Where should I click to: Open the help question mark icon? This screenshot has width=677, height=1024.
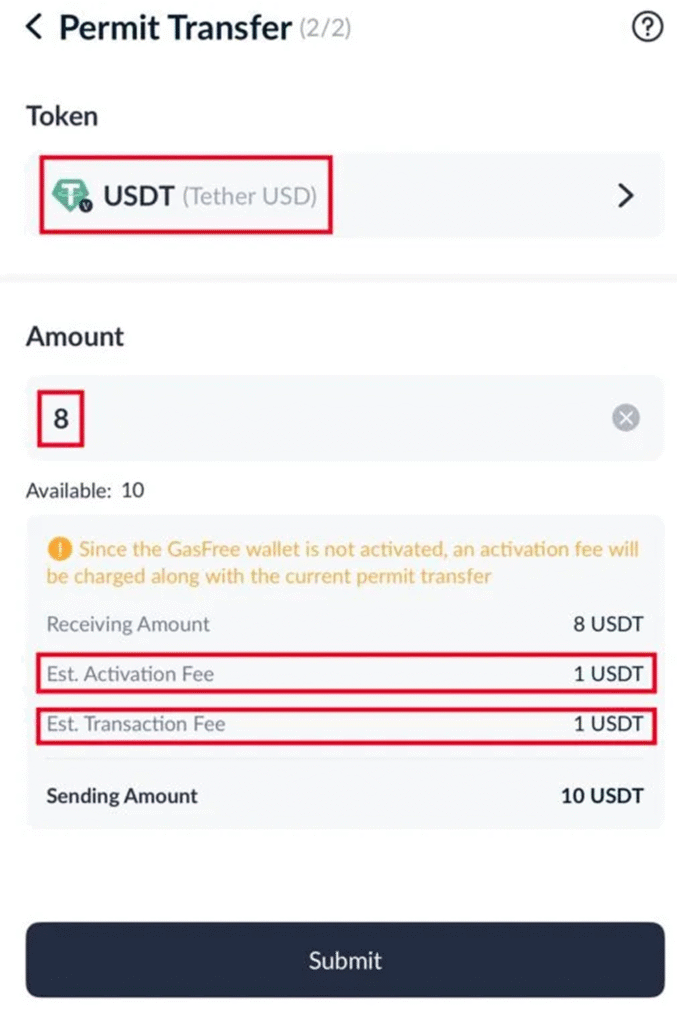tap(647, 28)
